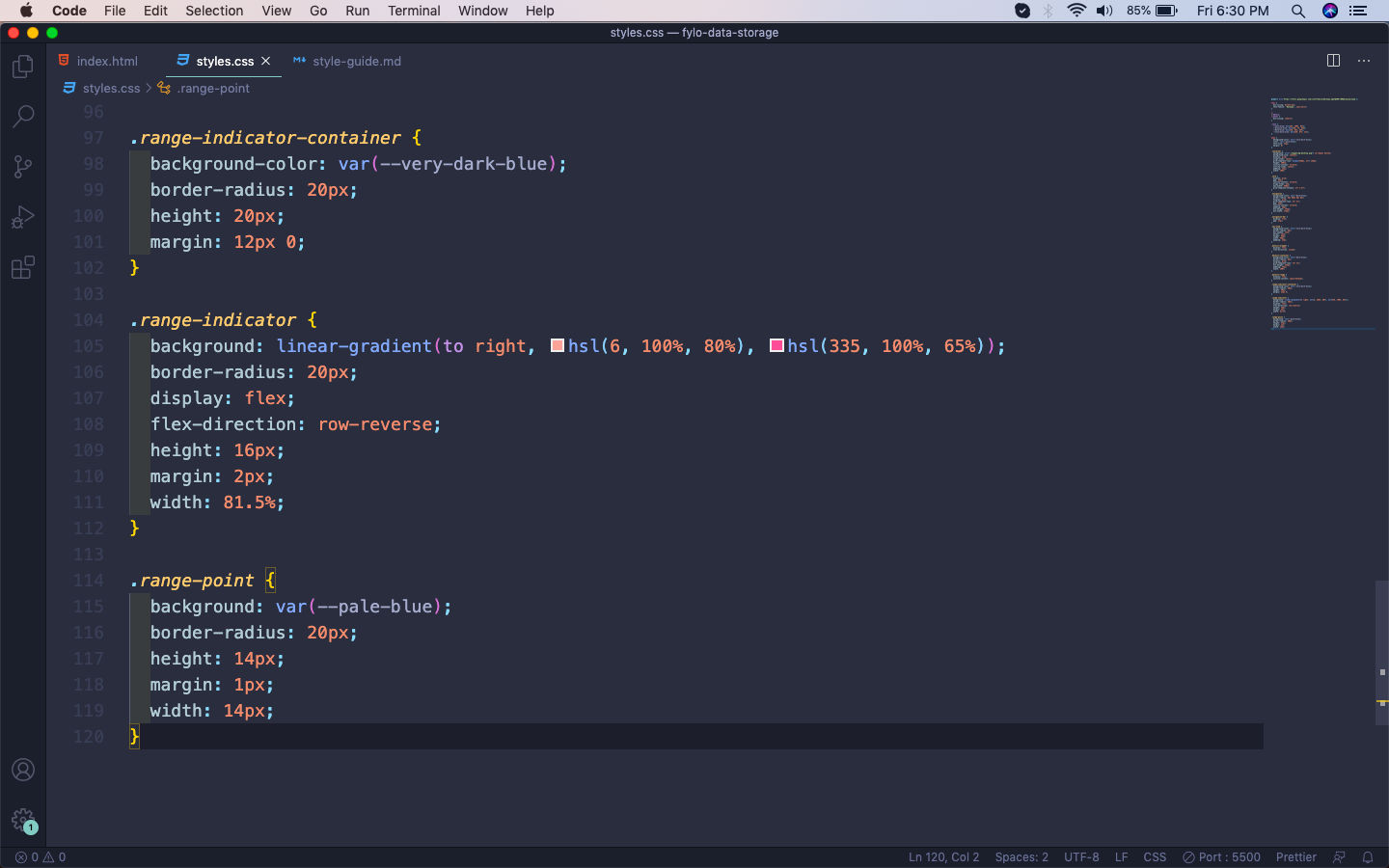The image size is (1389, 868).
Task: Click the 81.5% width value
Action: click(x=249, y=502)
